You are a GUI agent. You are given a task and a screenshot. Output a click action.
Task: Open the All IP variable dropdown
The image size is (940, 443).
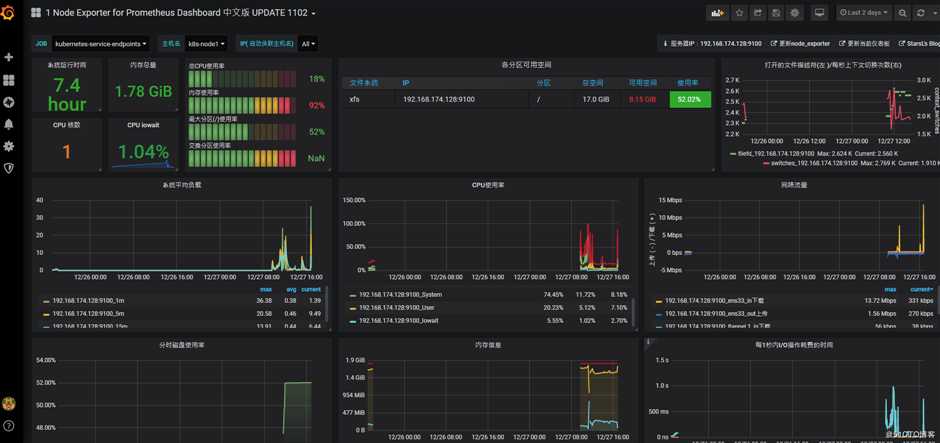[308, 44]
